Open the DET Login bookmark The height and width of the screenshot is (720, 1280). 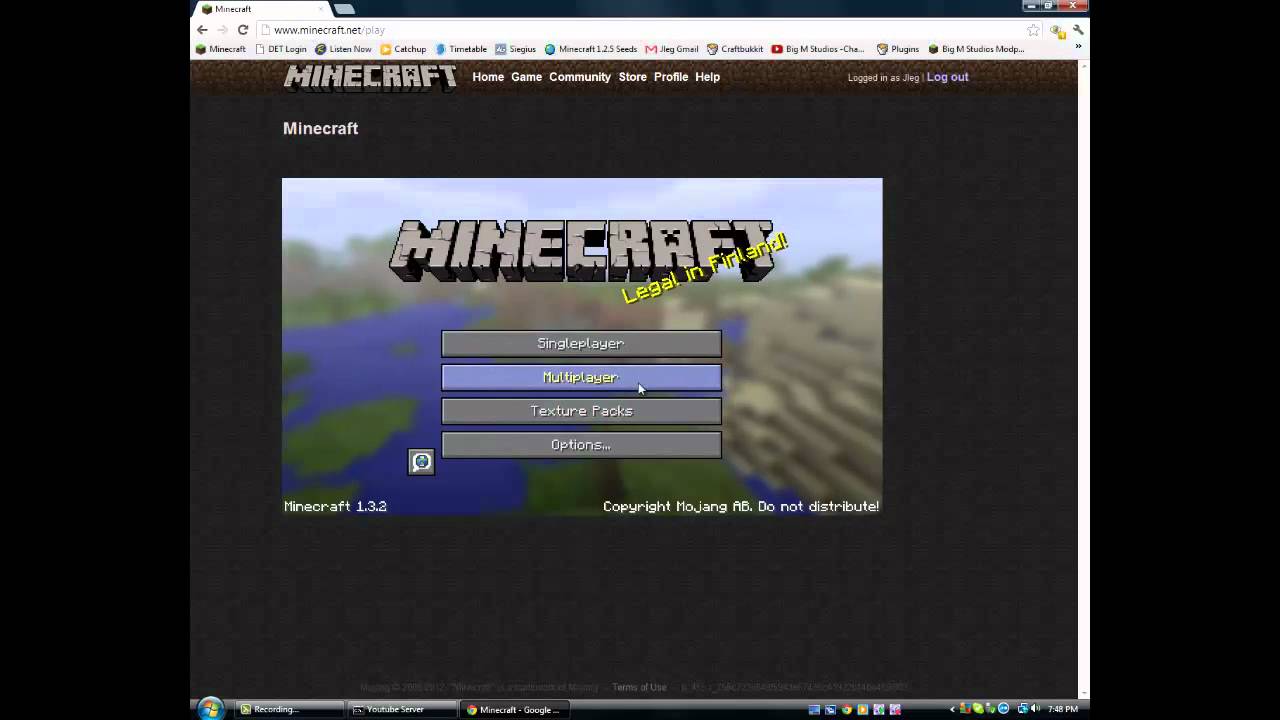click(281, 49)
